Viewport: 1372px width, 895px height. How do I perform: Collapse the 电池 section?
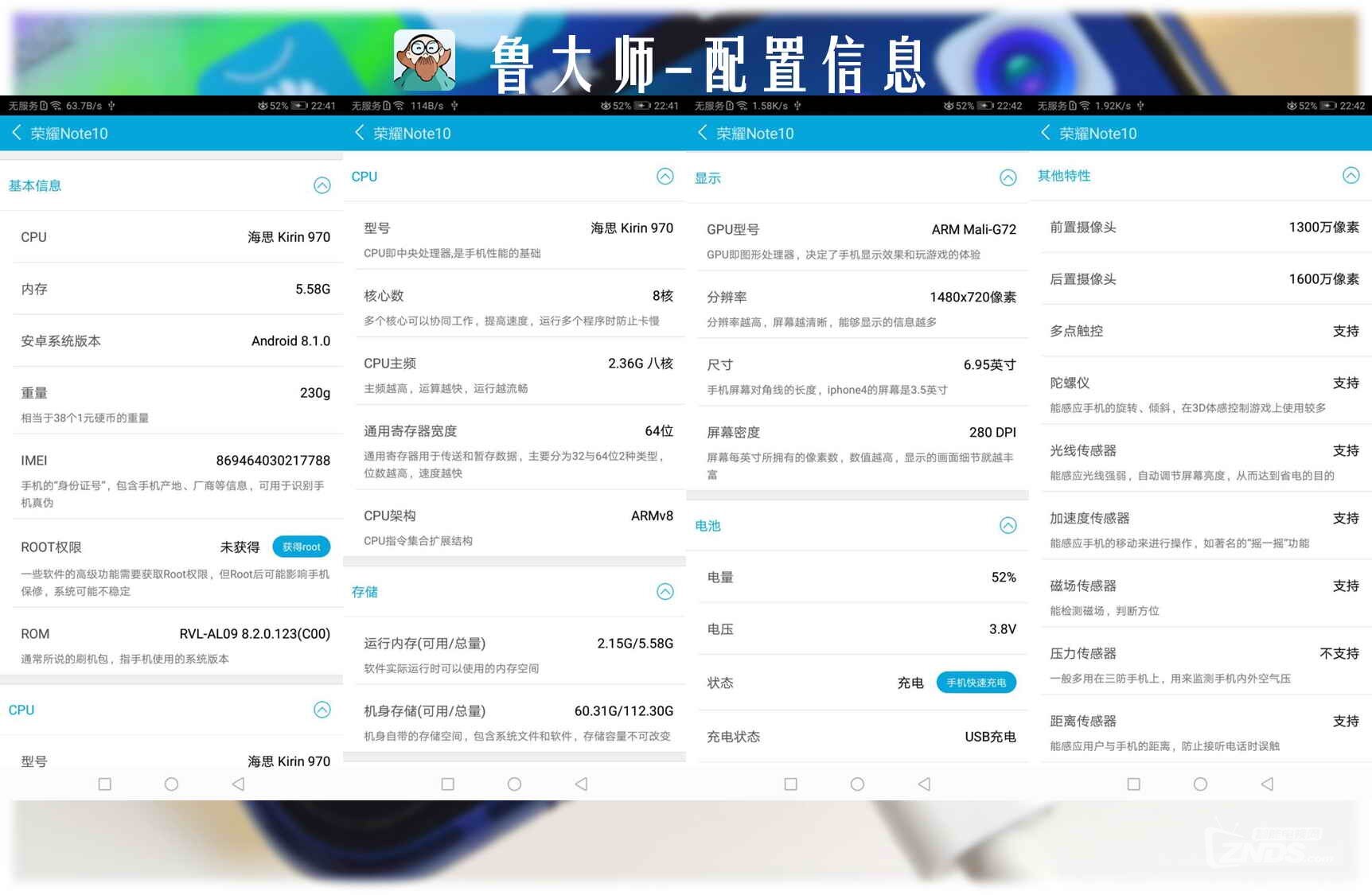tap(1008, 525)
